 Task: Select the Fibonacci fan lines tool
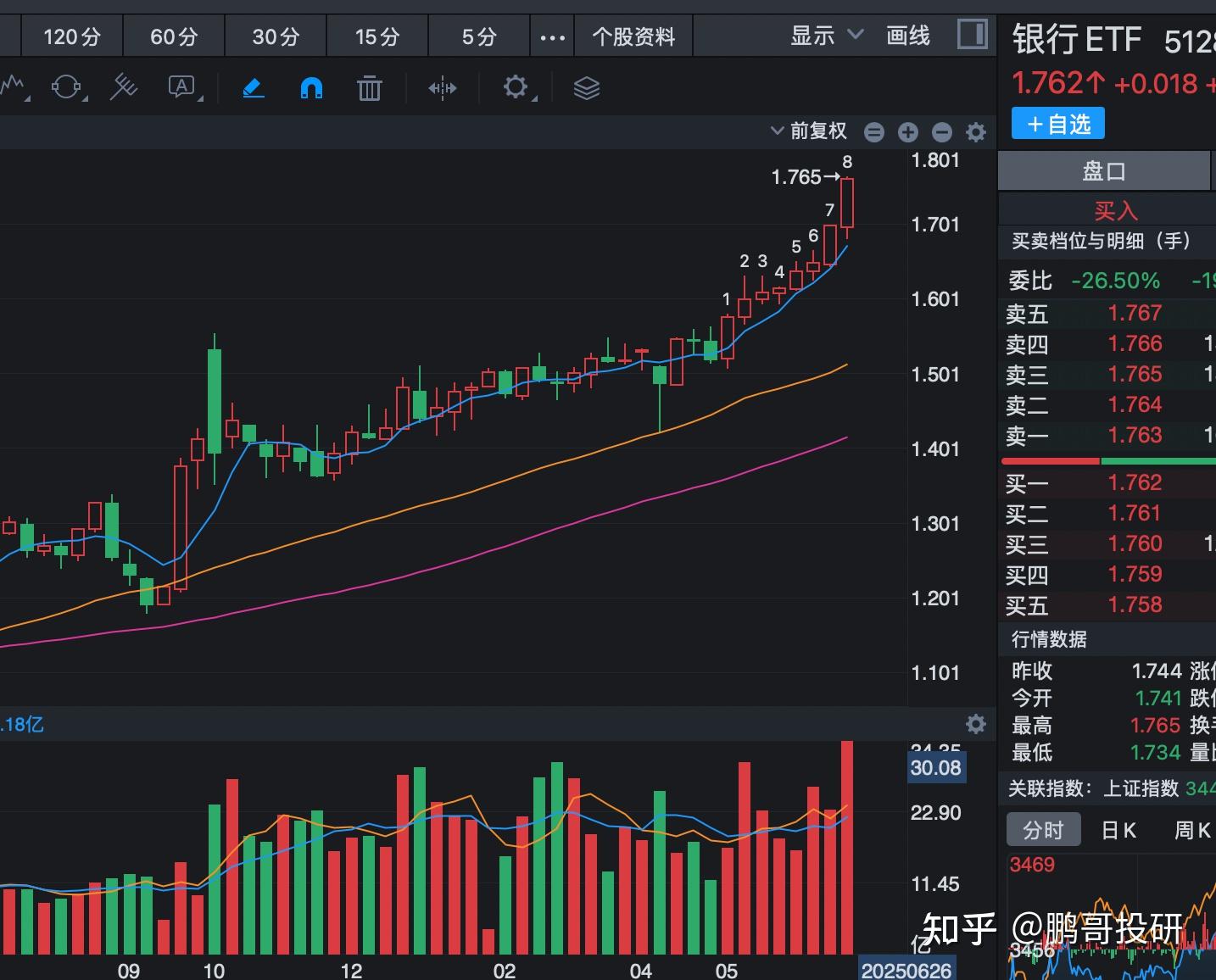coord(124,87)
